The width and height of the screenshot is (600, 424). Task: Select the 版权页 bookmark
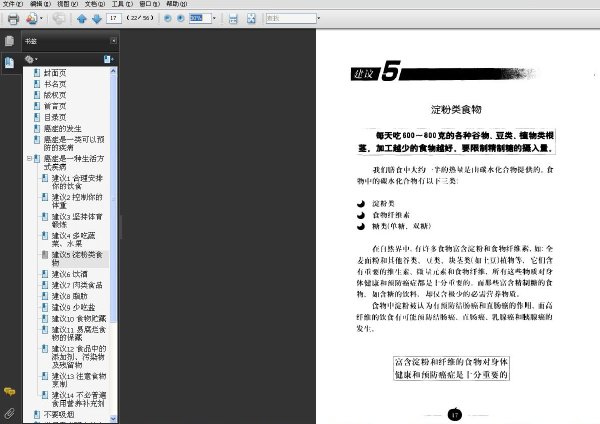(55, 95)
